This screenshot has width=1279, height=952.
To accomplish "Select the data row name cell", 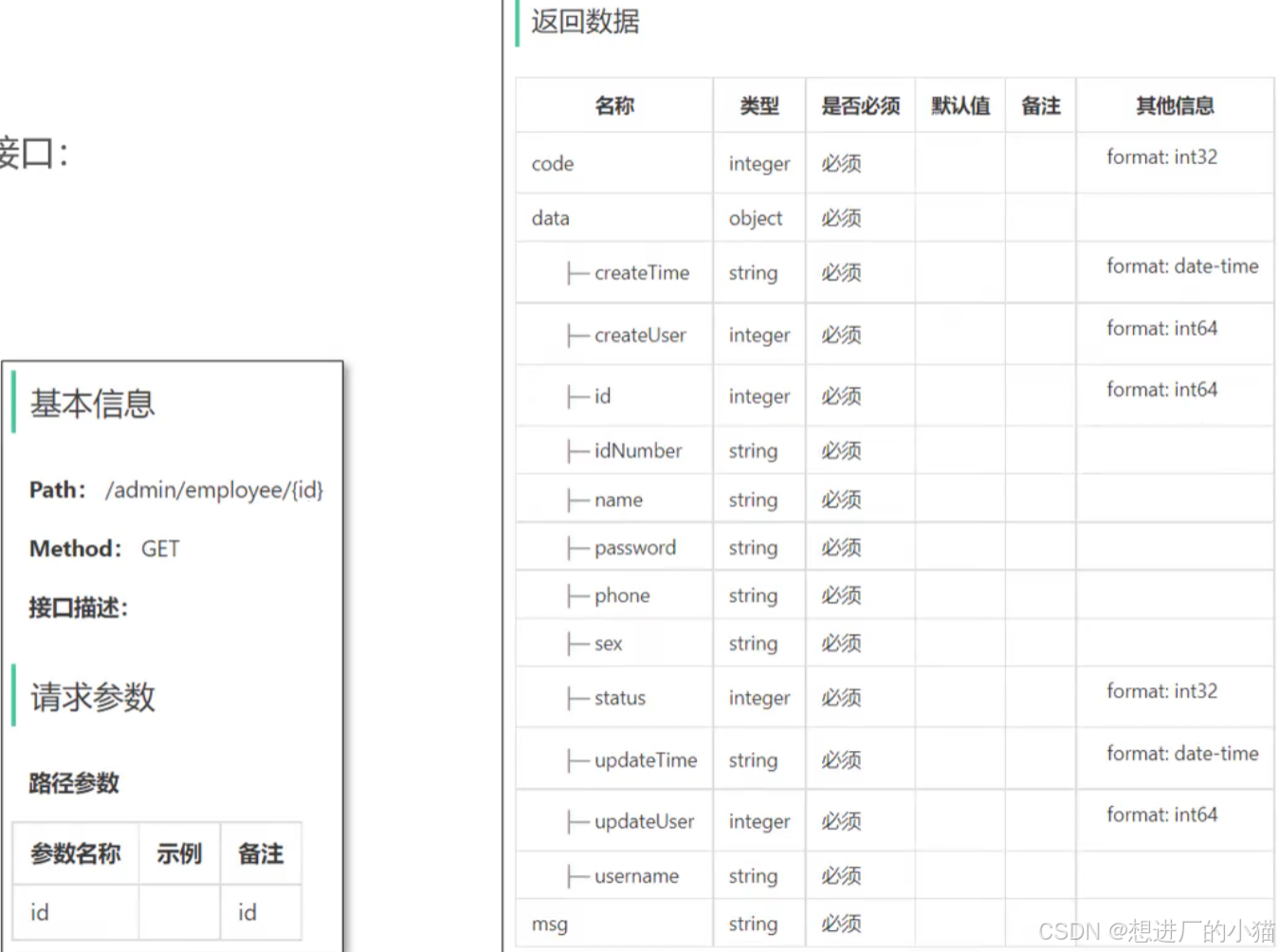I will [614, 218].
